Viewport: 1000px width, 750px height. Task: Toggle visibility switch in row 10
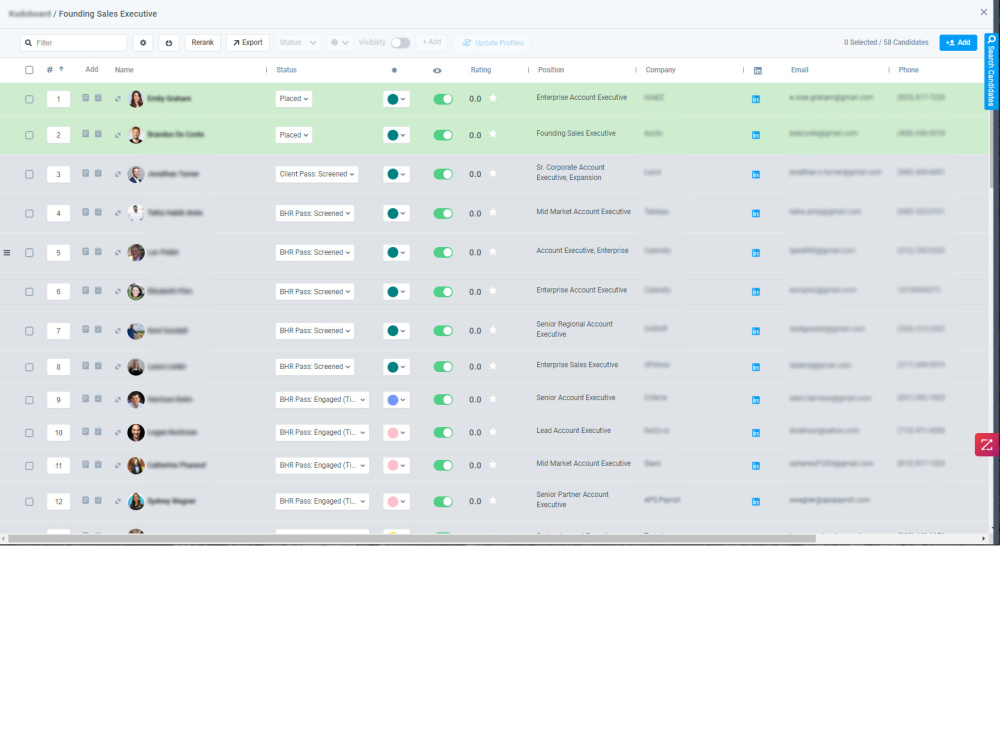(443, 433)
